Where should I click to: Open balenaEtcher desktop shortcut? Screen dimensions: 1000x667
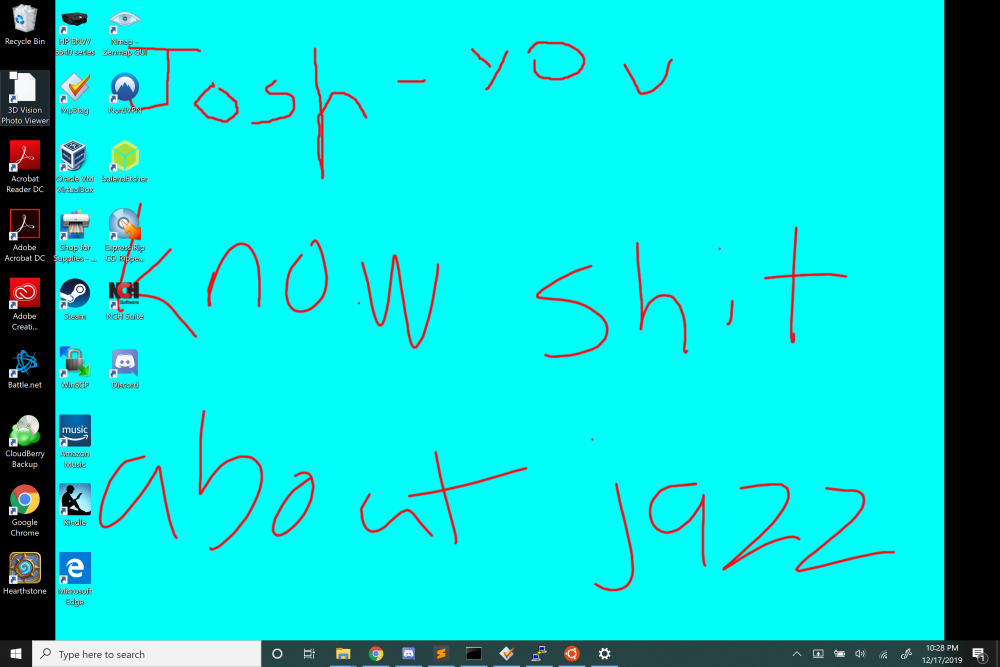(x=125, y=162)
